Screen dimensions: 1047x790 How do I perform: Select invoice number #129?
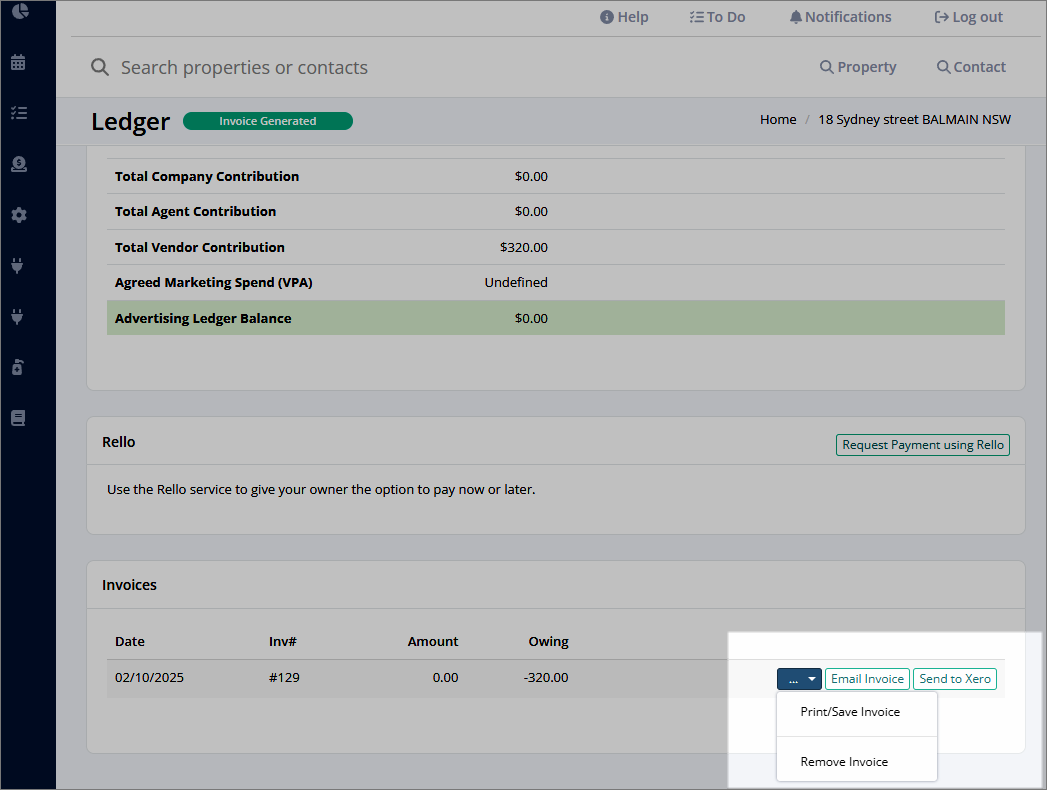pos(284,678)
